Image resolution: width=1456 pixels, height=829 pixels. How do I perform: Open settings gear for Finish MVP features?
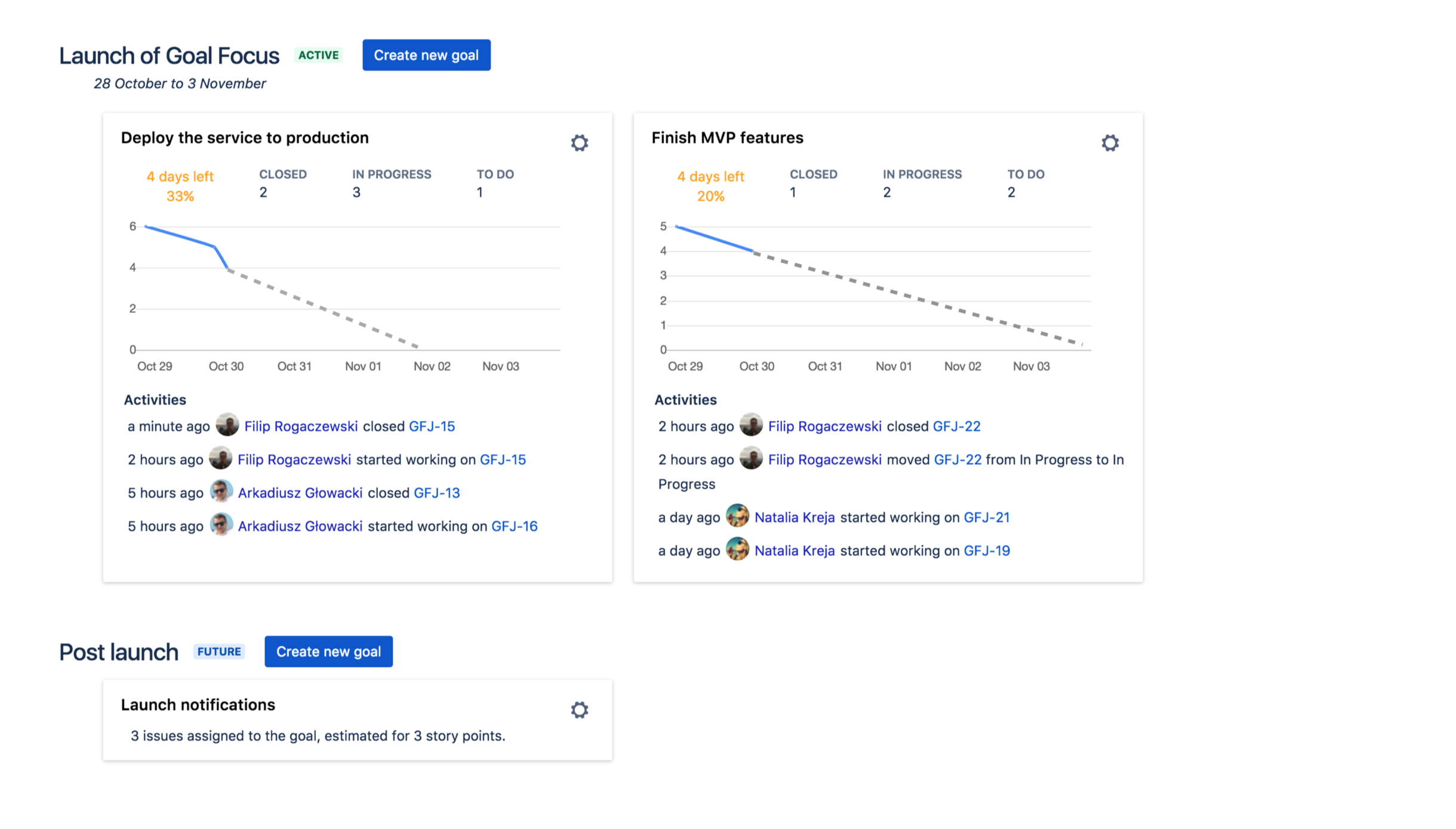coord(1110,143)
